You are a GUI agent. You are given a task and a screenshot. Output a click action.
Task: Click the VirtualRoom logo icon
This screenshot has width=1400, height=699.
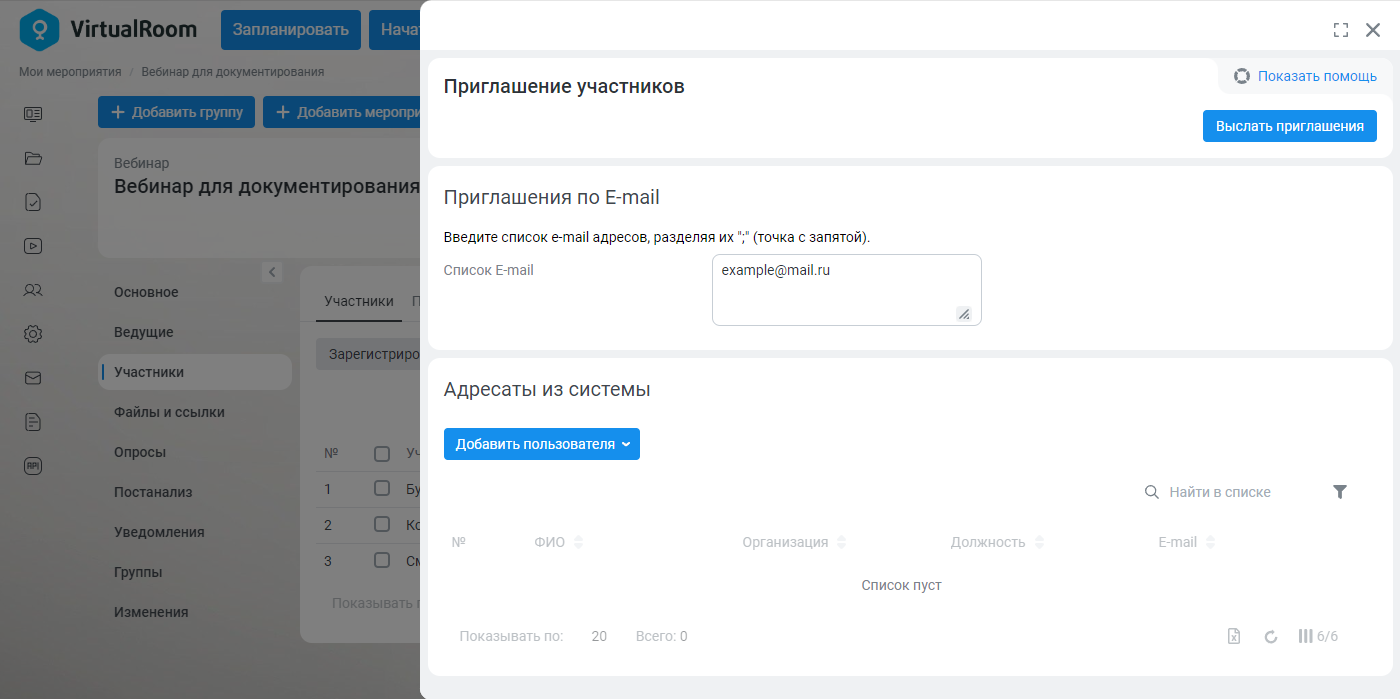pyautogui.click(x=39, y=29)
